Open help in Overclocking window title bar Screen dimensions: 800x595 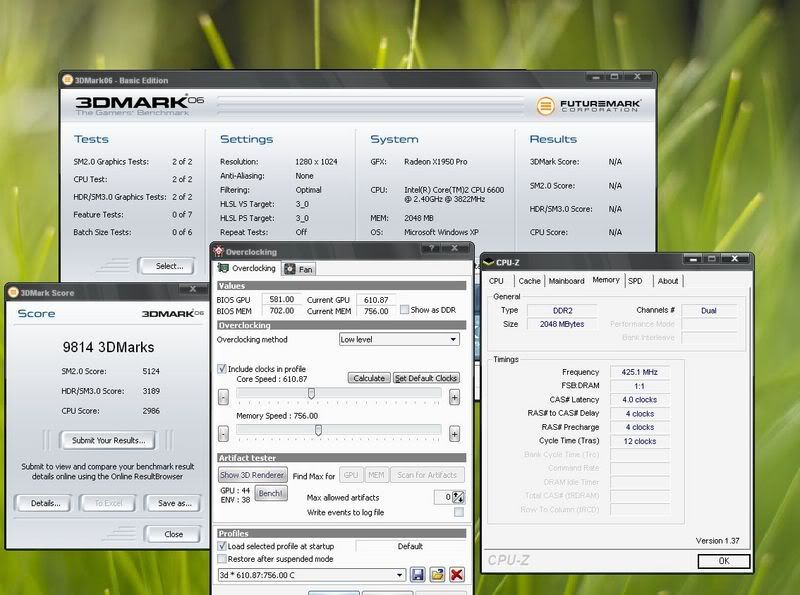pos(432,248)
